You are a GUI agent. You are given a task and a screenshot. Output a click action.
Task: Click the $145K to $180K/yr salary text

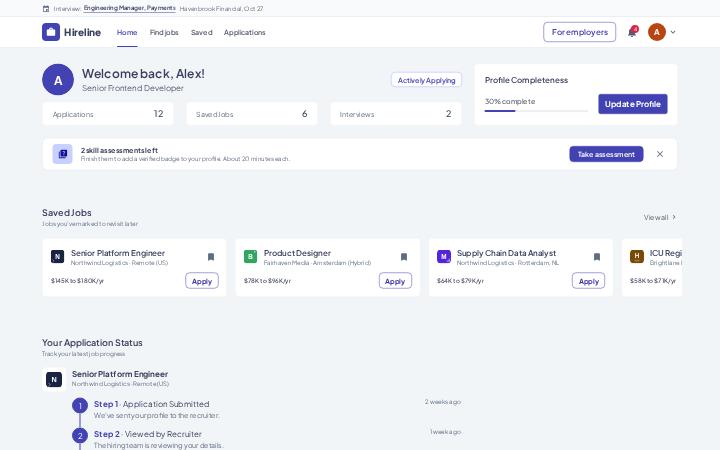click(77, 281)
